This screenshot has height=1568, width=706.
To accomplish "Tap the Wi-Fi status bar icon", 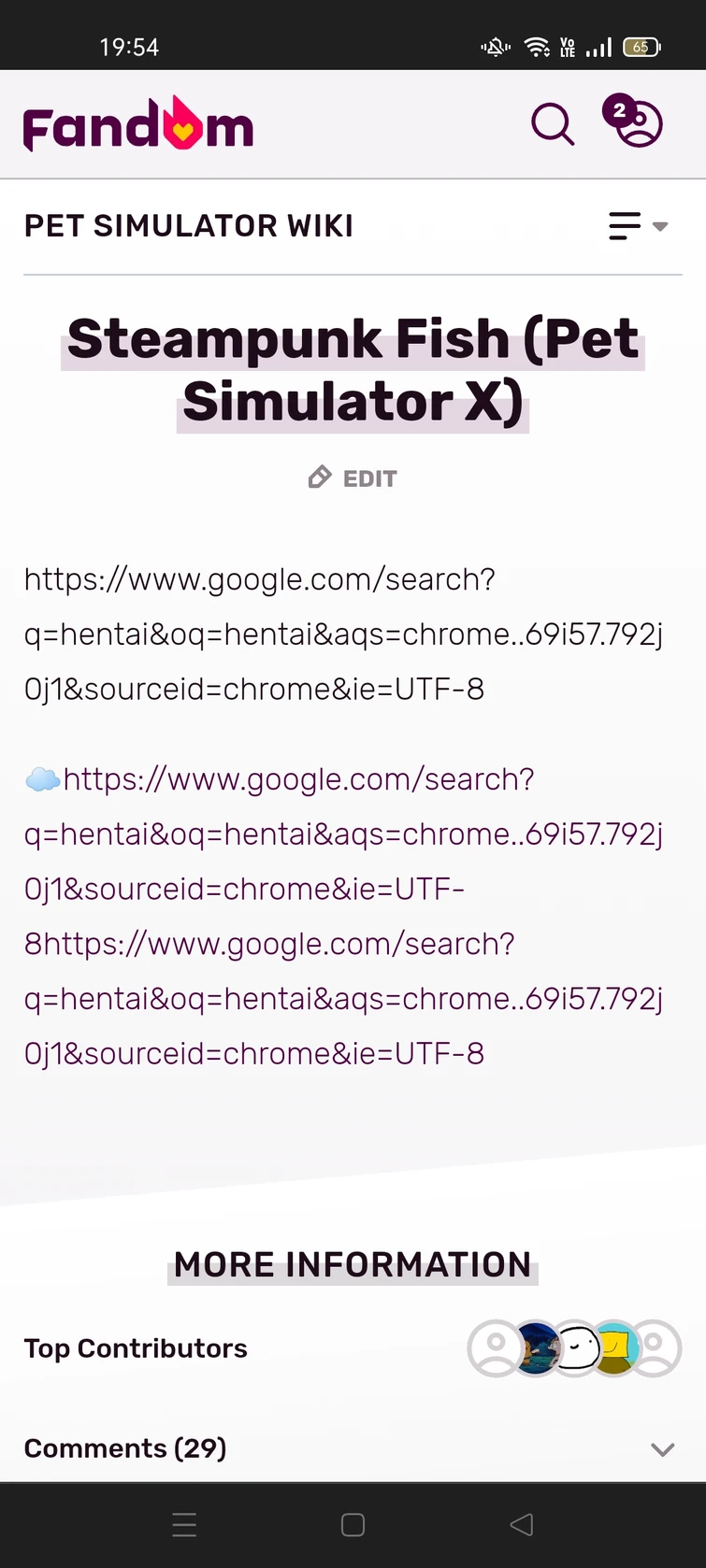I will [537, 47].
